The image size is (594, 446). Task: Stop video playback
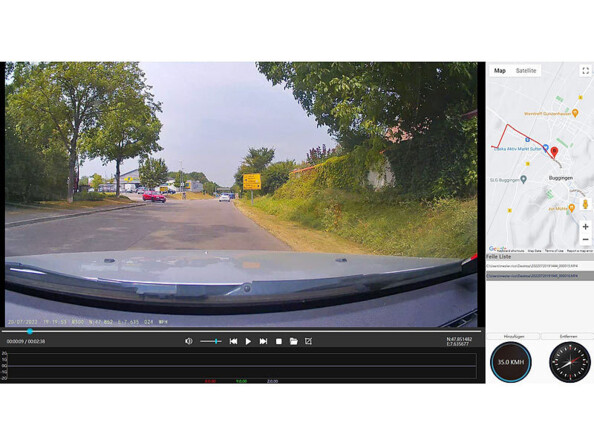(279, 341)
